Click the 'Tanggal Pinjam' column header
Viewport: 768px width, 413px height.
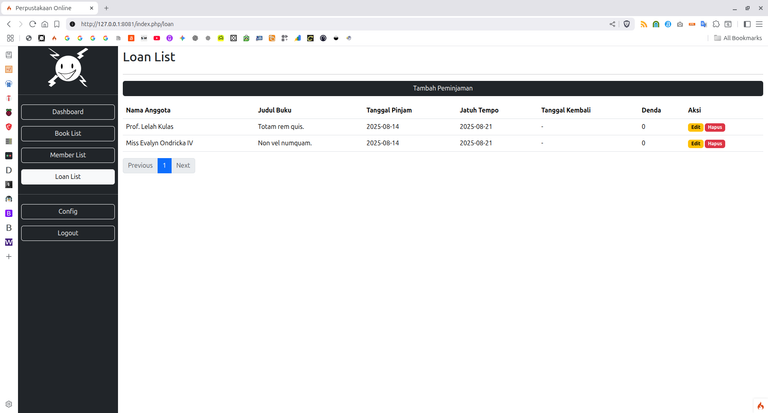389,110
